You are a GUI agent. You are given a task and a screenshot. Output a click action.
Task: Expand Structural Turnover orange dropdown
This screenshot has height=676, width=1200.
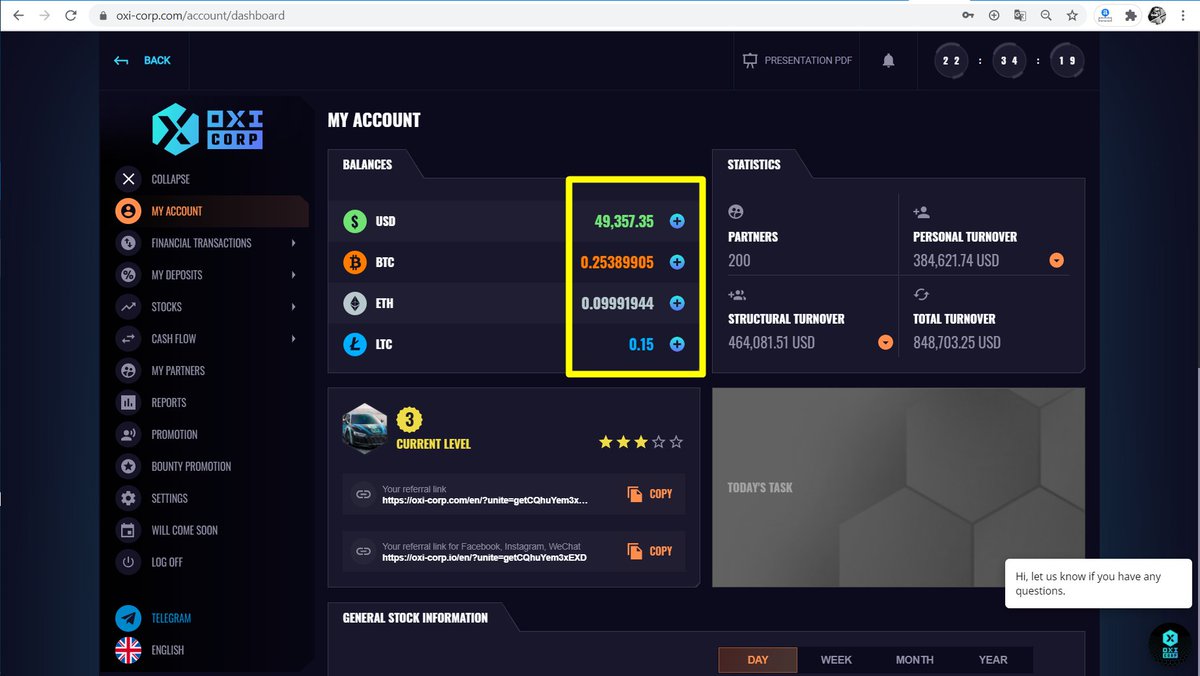885,343
